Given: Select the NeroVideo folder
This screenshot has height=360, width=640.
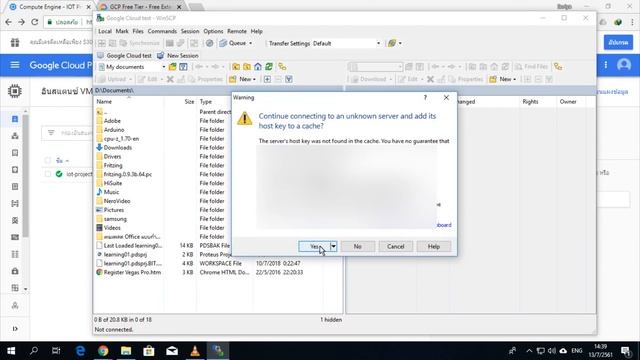Looking at the screenshot, I should click(117, 201).
